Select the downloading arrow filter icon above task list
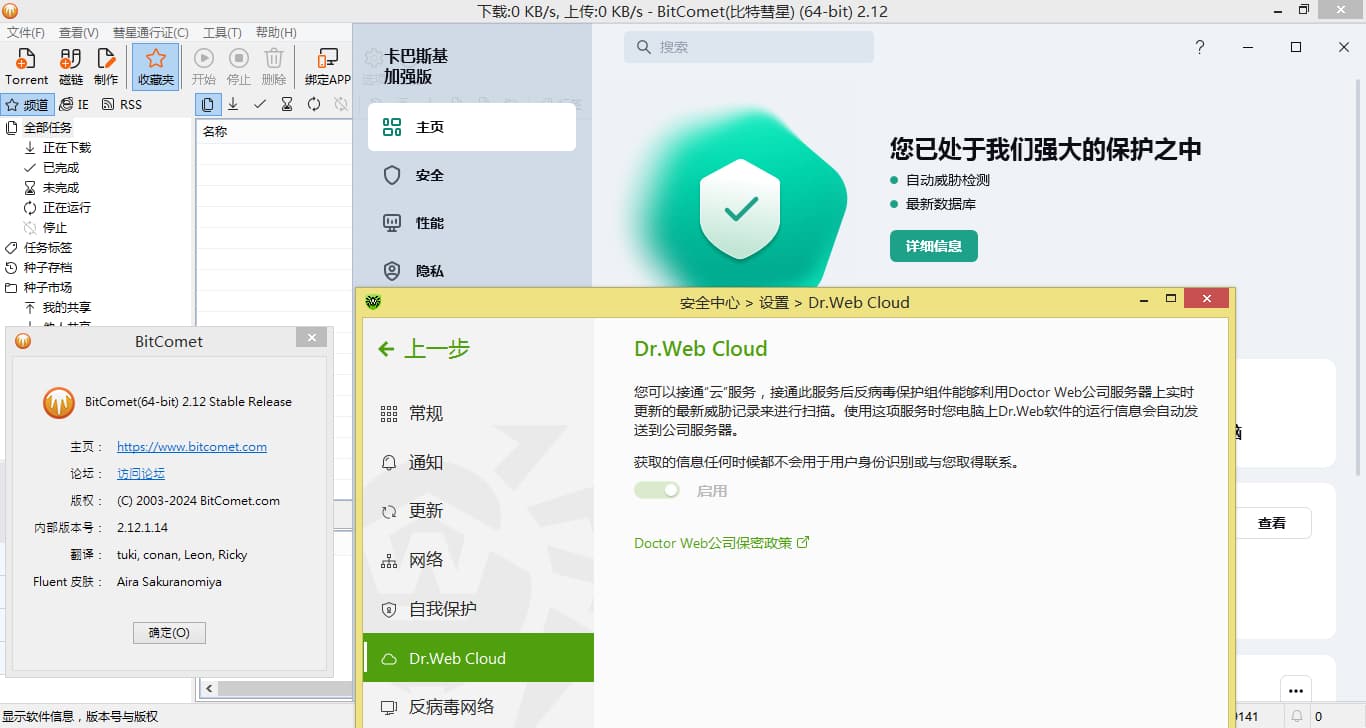1366x728 pixels. pyautogui.click(x=233, y=104)
